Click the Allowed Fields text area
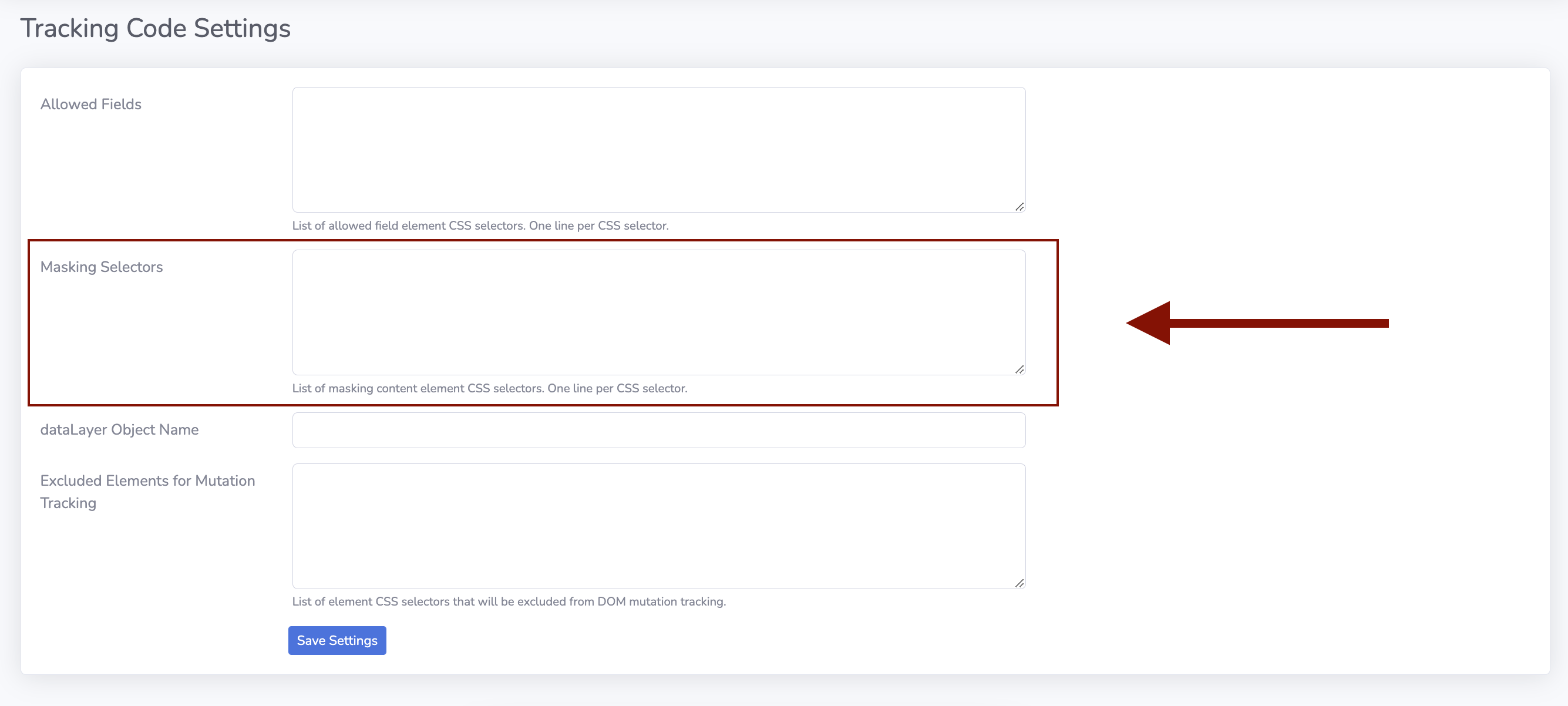 tap(658, 150)
